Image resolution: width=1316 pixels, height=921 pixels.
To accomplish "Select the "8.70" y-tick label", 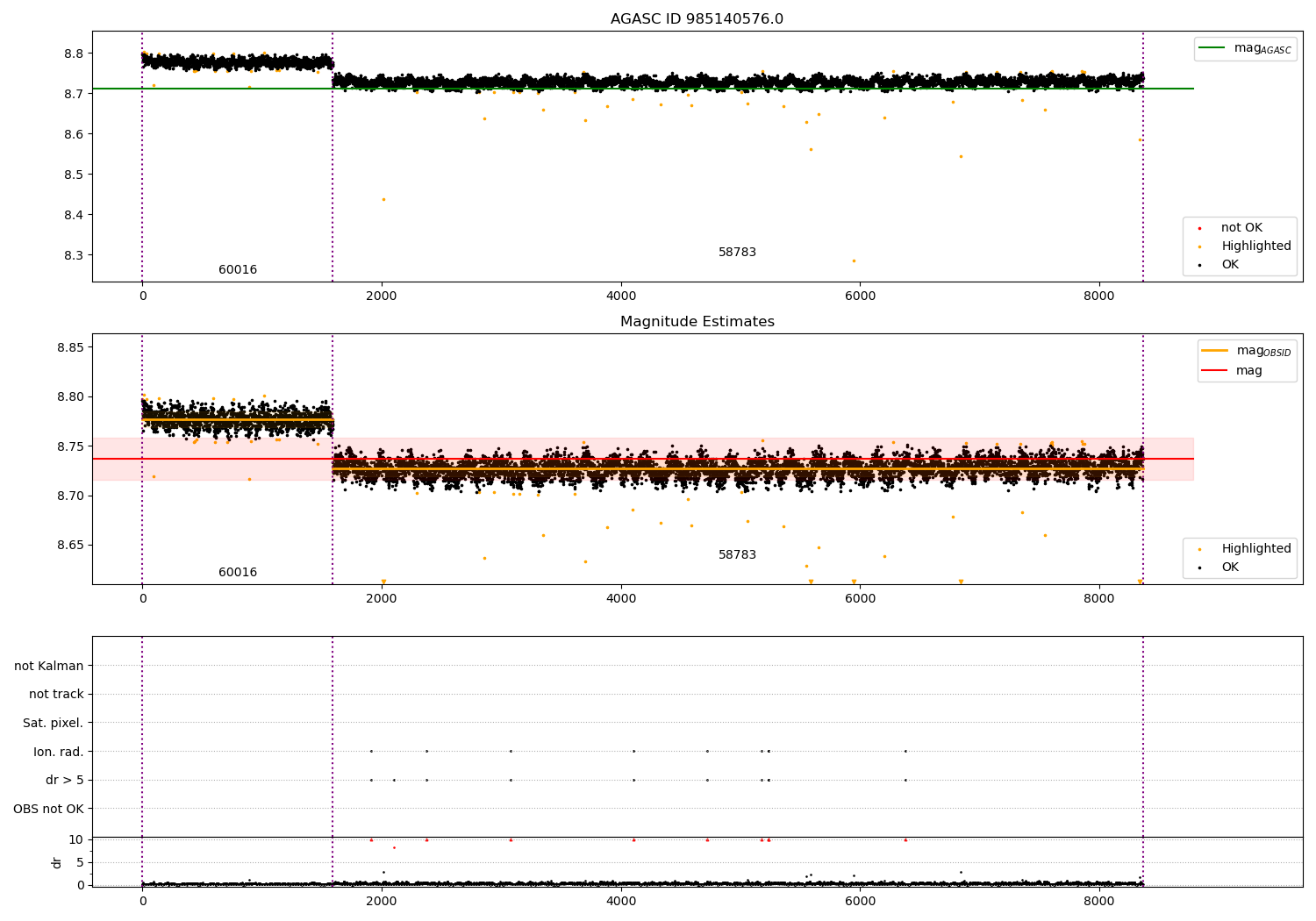I will coord(70,496).
